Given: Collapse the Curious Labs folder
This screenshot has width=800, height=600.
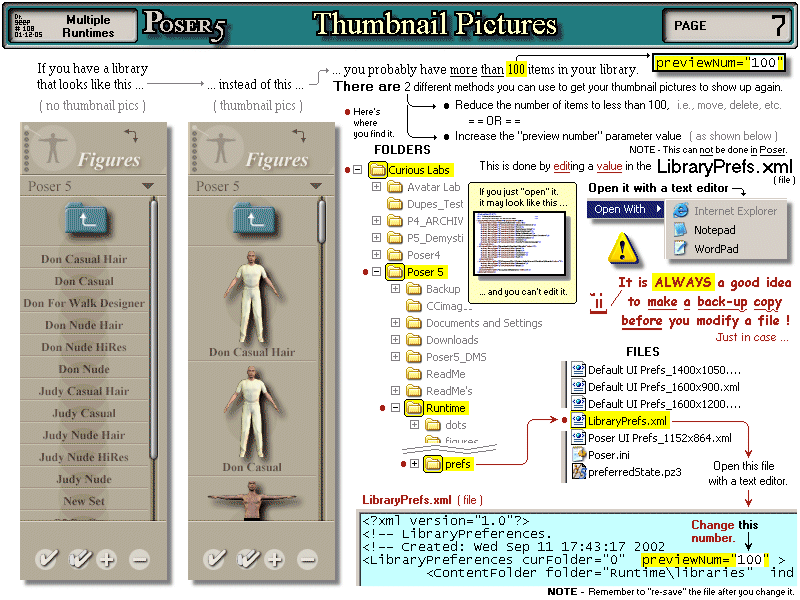Looking at the screenshot, I should click(358, 169).
